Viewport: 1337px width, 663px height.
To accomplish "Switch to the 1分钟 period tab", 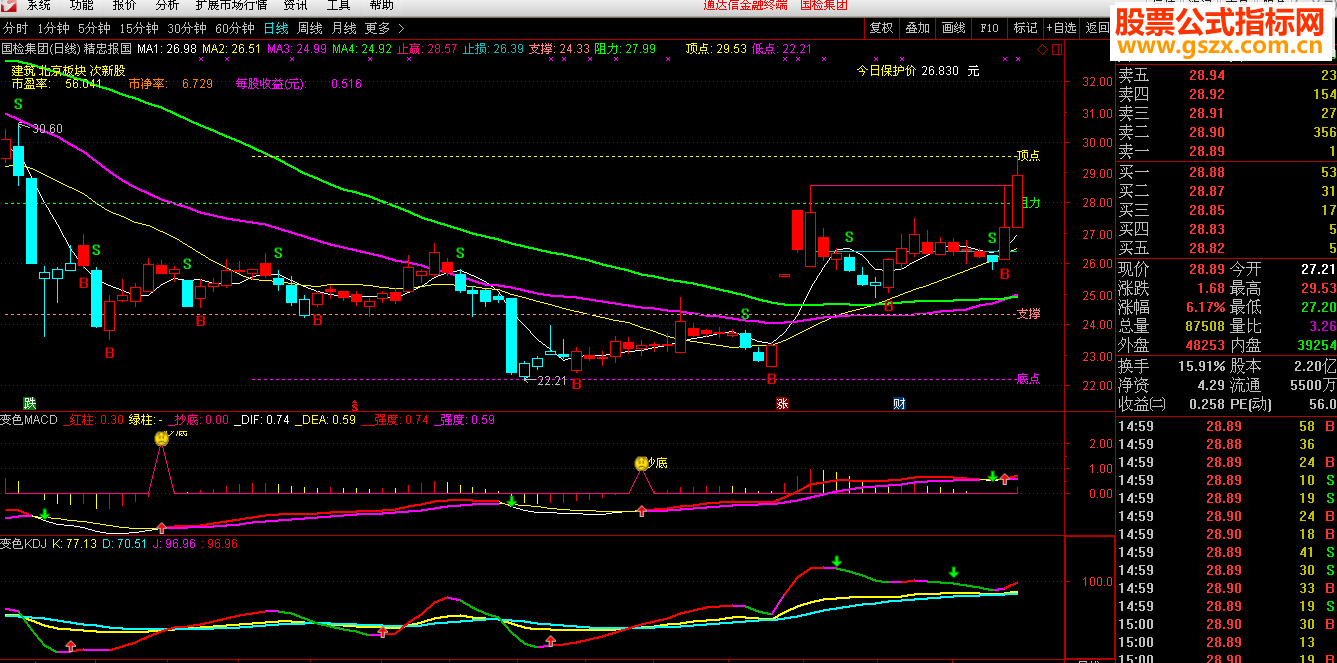I will pos(53,28).
